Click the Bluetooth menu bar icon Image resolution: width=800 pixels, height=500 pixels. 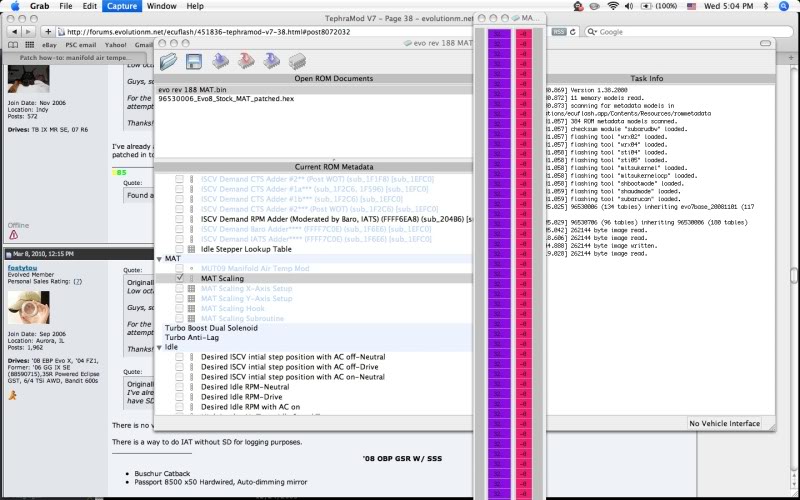click(x=766, y=6)
